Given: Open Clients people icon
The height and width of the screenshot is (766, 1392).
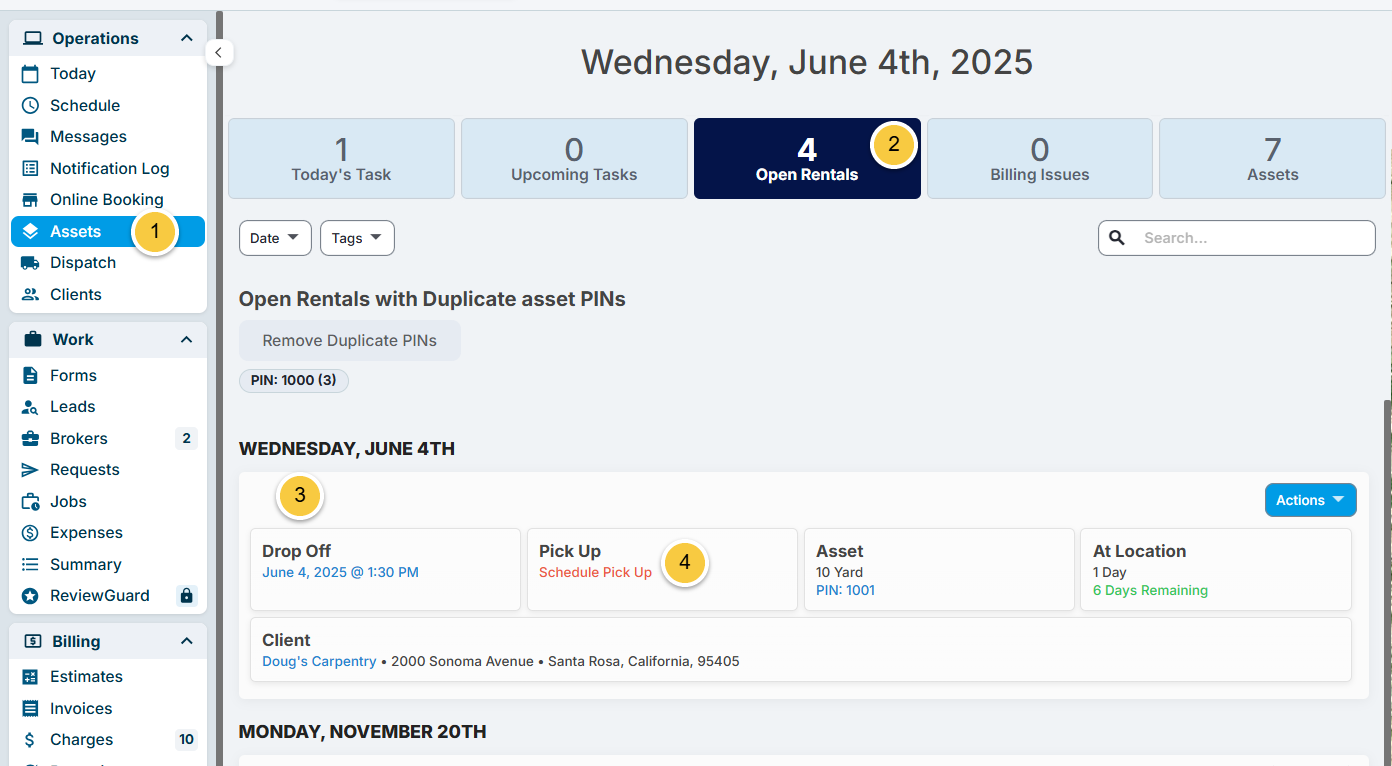Looking at the screenshot, I should [31, 294].
